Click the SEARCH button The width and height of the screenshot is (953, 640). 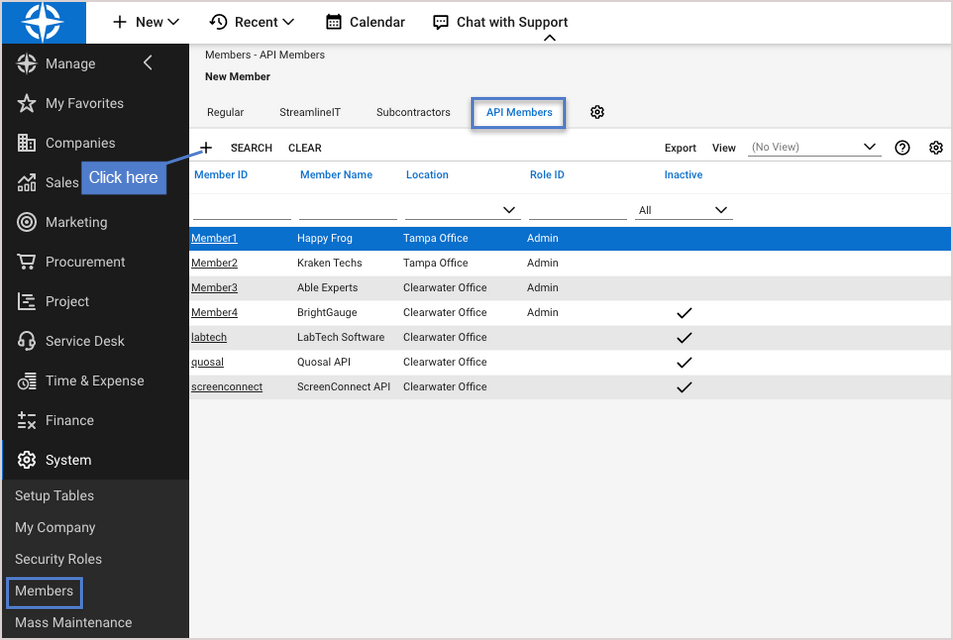pyautogui.click(x=251, y=148)
